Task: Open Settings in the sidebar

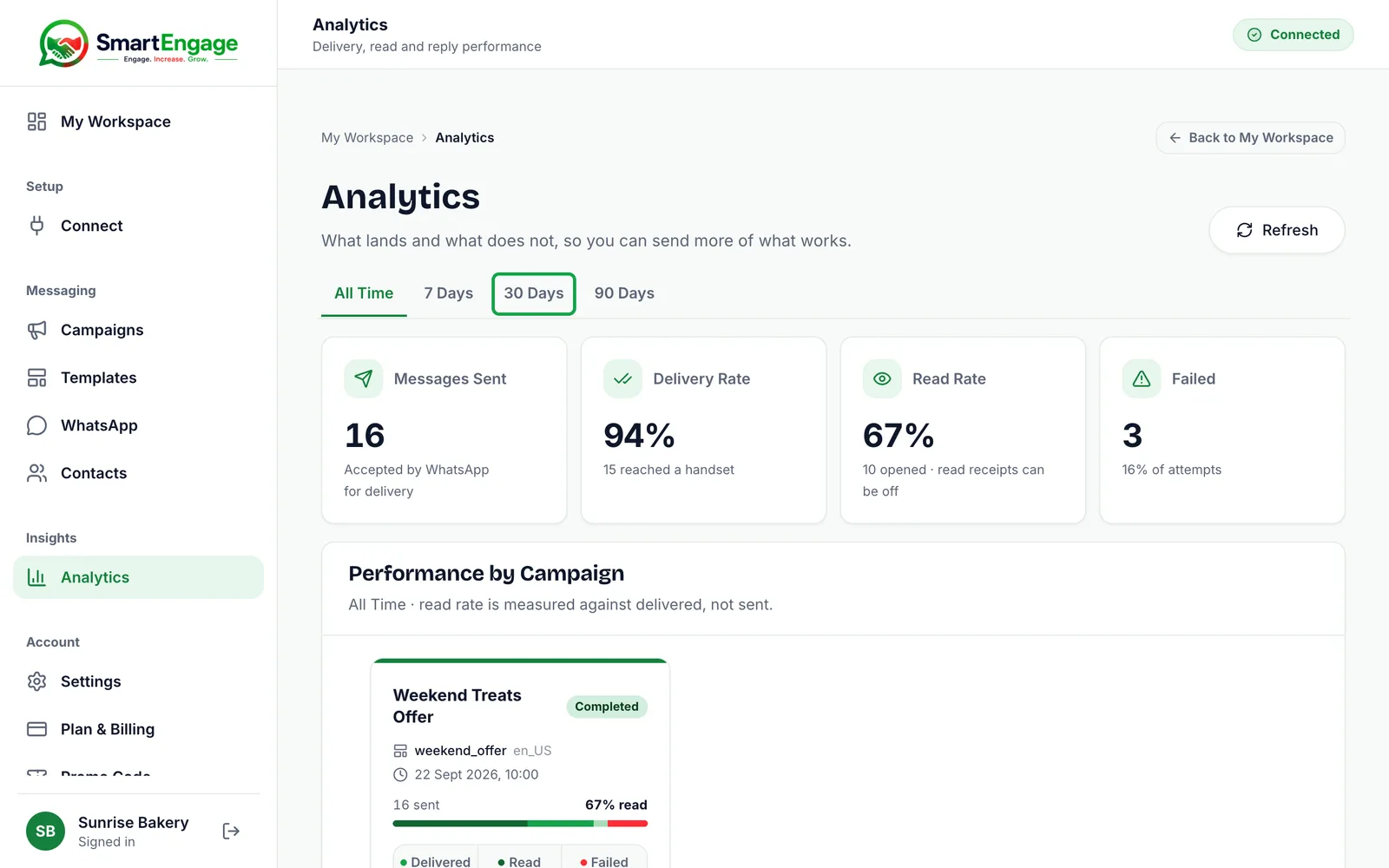Action: (x=139, y=681)
